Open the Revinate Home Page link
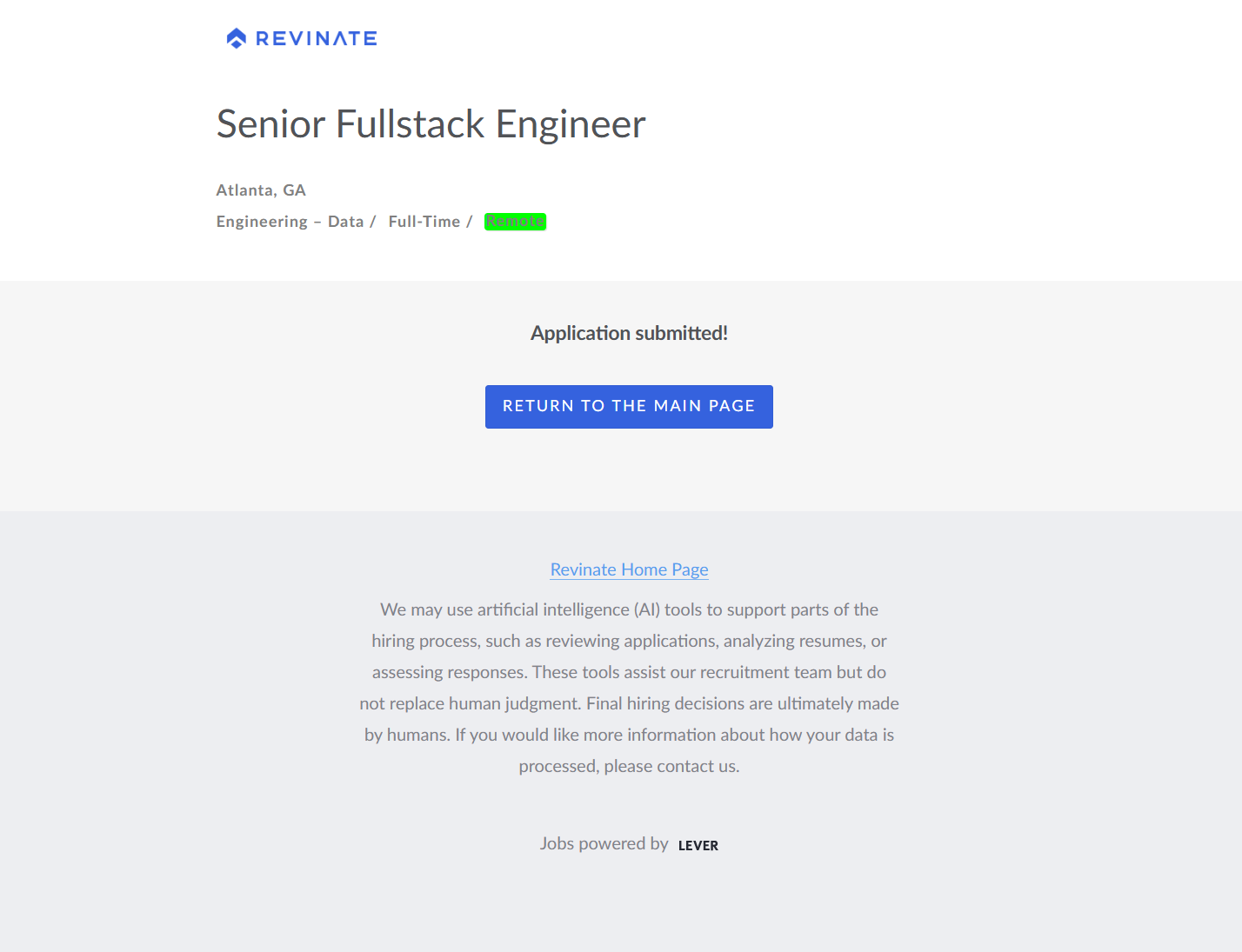 click(629, 569)
